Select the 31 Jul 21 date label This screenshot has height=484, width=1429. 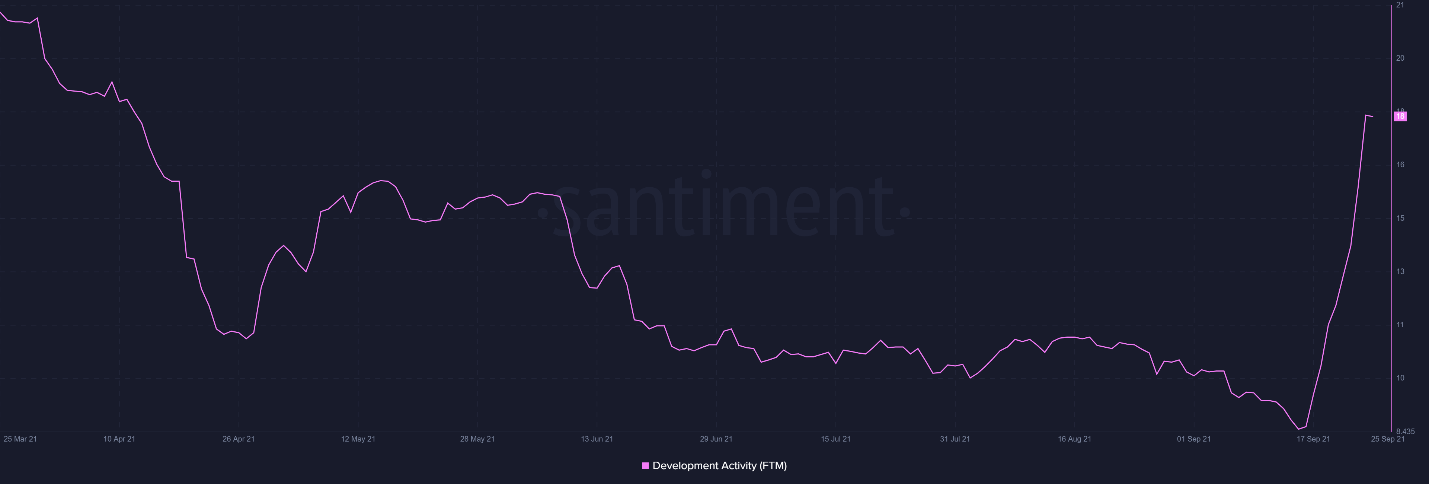(955, 439)
